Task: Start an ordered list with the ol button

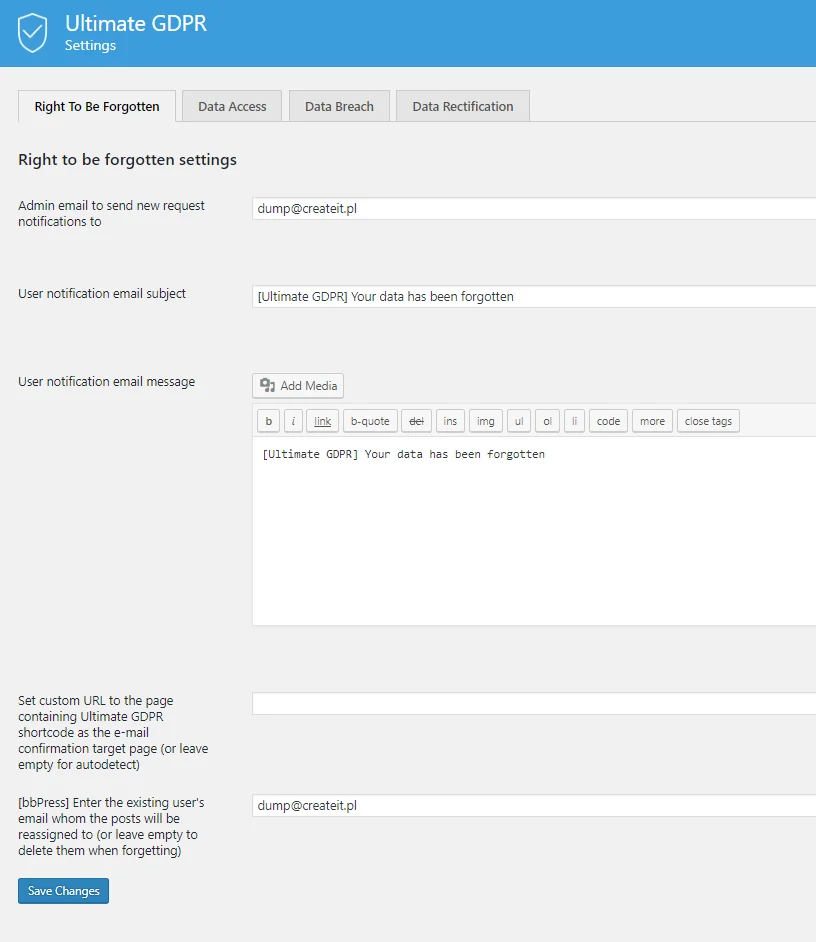Action: click(547, 421)
